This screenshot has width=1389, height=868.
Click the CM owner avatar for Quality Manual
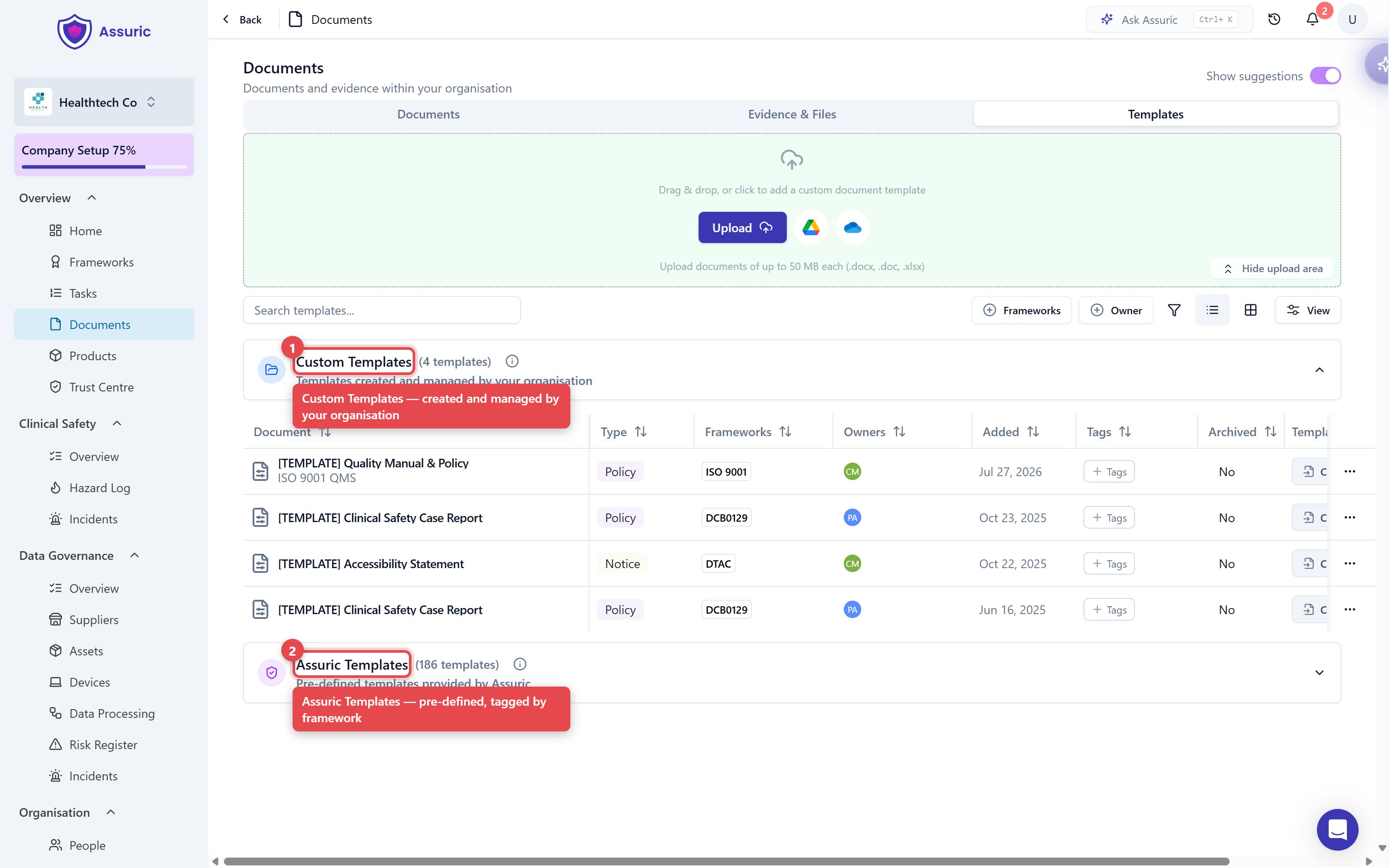coord(852,472)
